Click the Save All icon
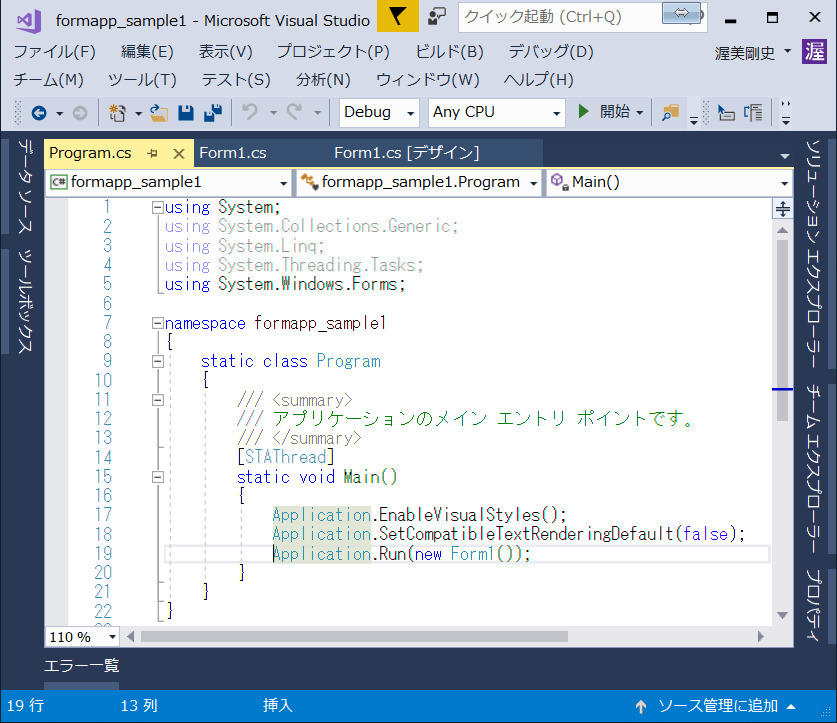This screenshot has width=837, height=723. 213,113
